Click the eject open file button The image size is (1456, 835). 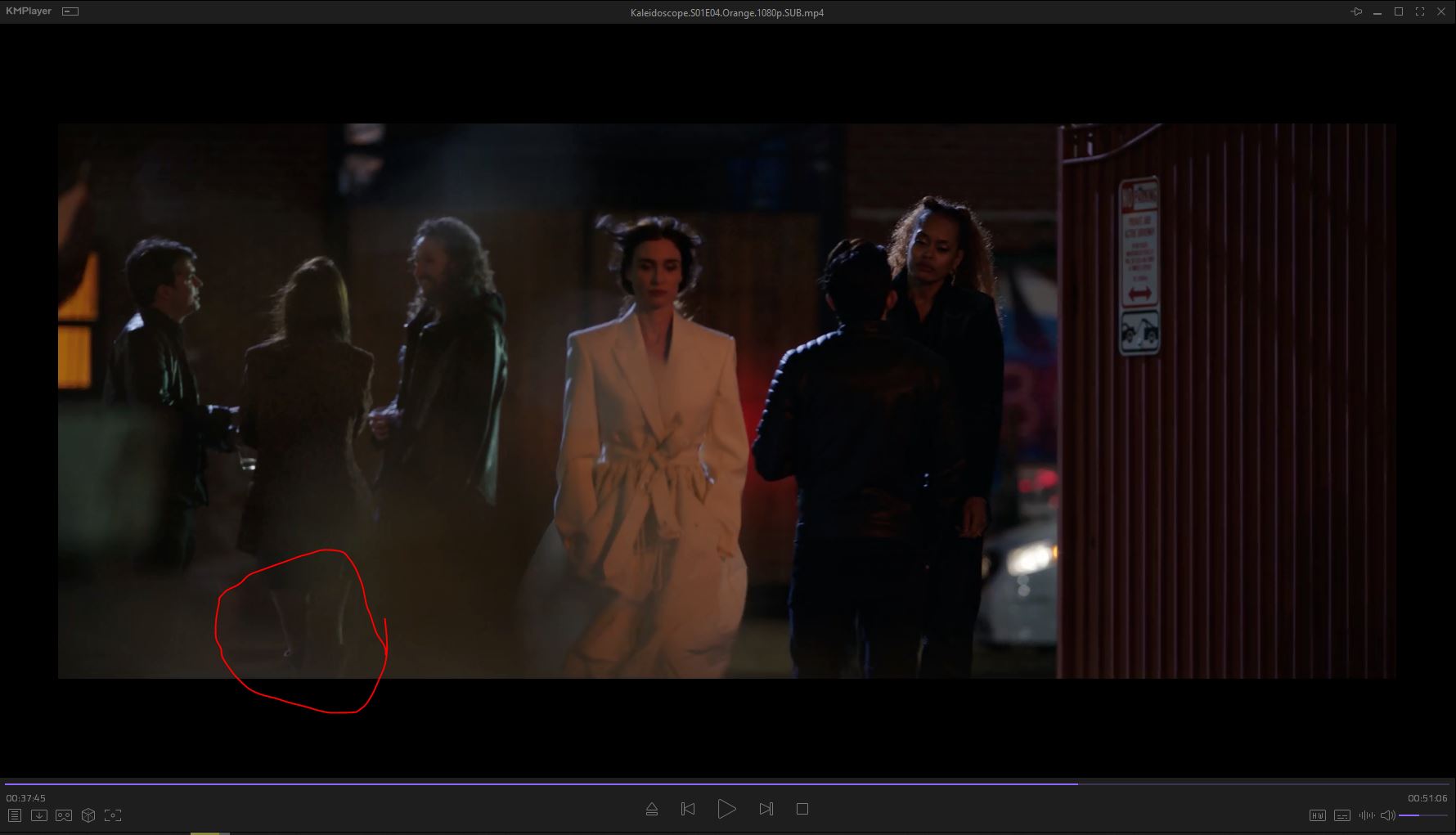[652, 809]
